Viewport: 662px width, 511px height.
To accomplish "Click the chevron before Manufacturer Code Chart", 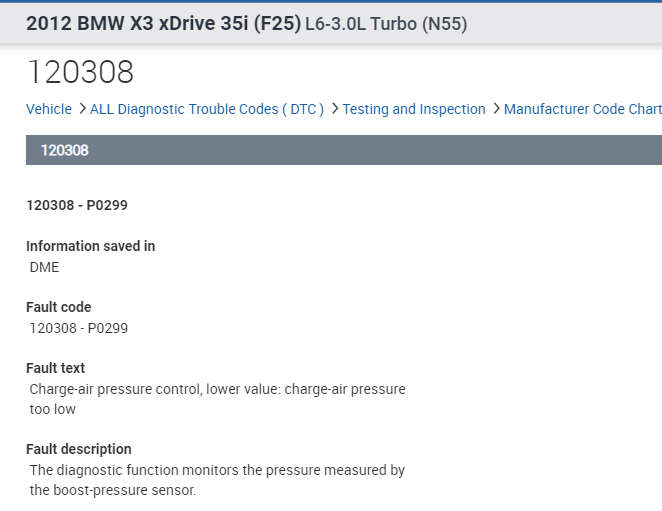I will pos(495,109).
